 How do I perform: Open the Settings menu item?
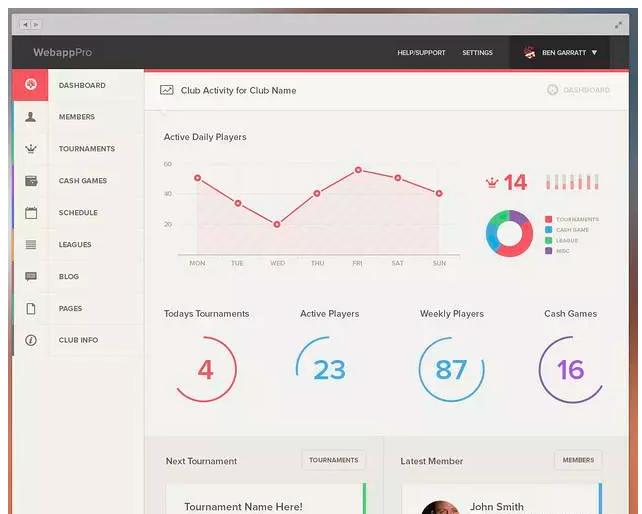coord(477,52)
